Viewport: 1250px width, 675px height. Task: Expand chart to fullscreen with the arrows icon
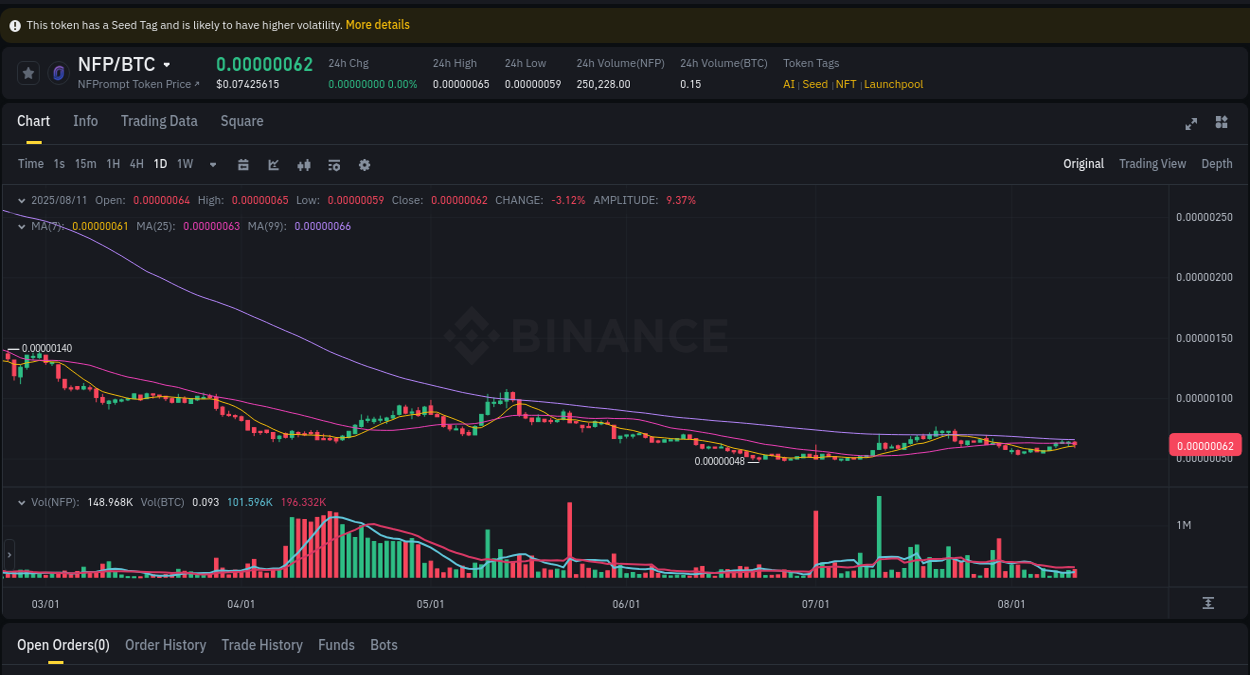(1191, 124)
